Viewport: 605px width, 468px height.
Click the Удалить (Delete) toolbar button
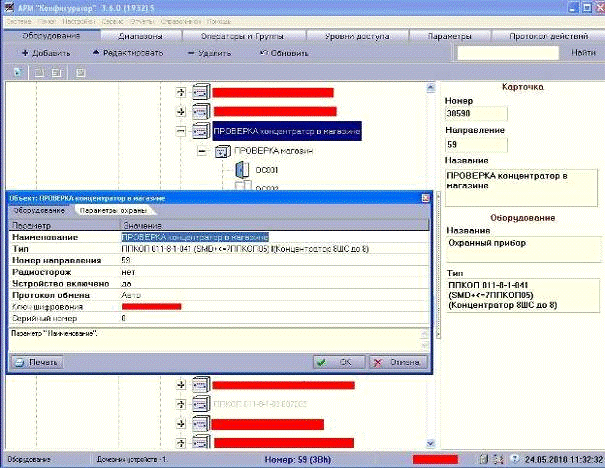click(208, 52)
